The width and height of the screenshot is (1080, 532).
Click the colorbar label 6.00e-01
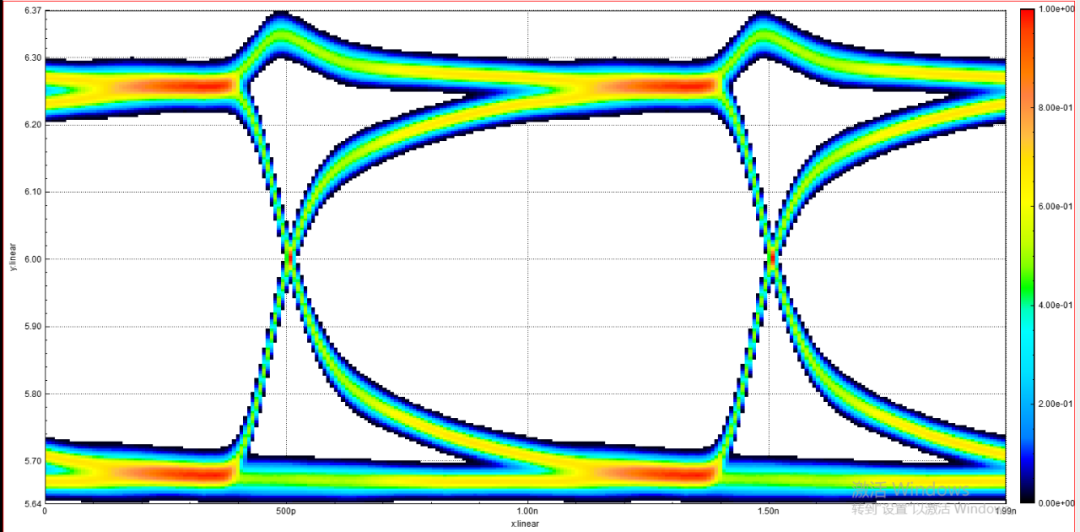coord(1057,207)
